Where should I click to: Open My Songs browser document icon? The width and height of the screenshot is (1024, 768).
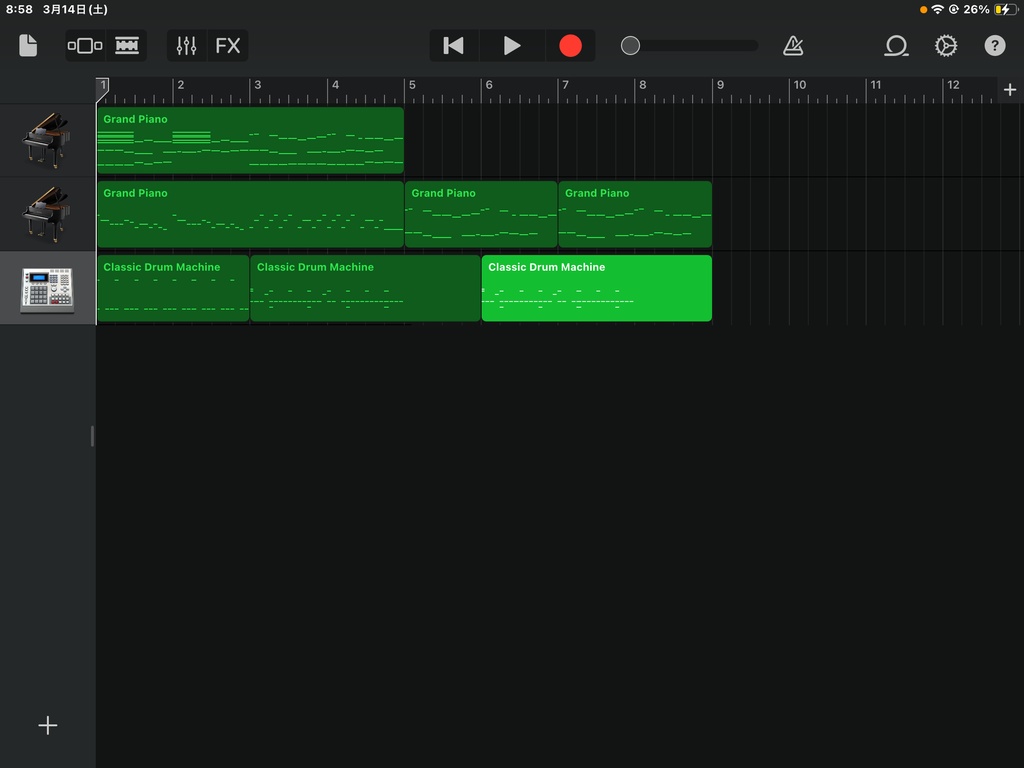pyautogui.click(x=28, y=46)
